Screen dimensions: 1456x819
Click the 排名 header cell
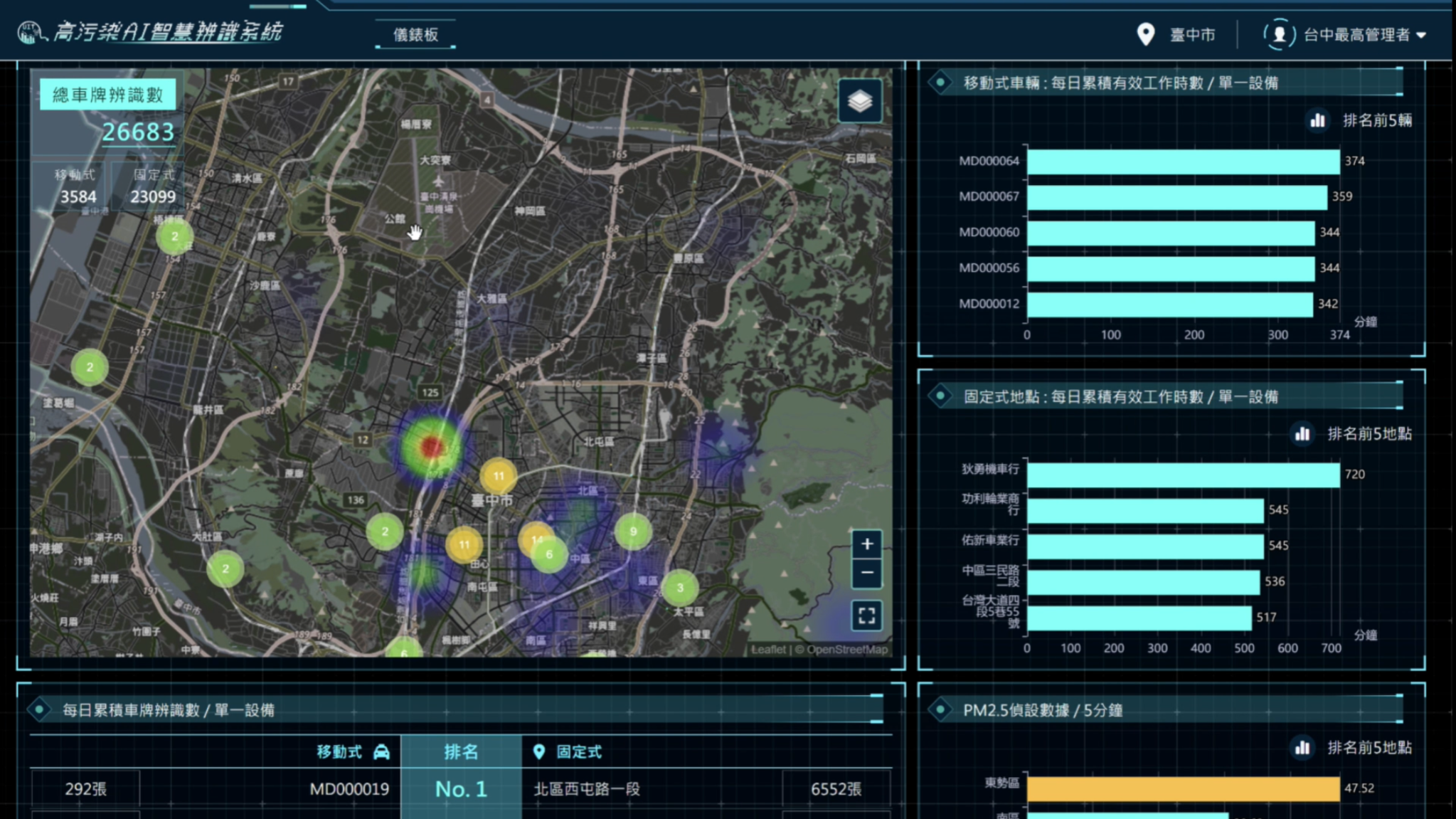point(461,751)
